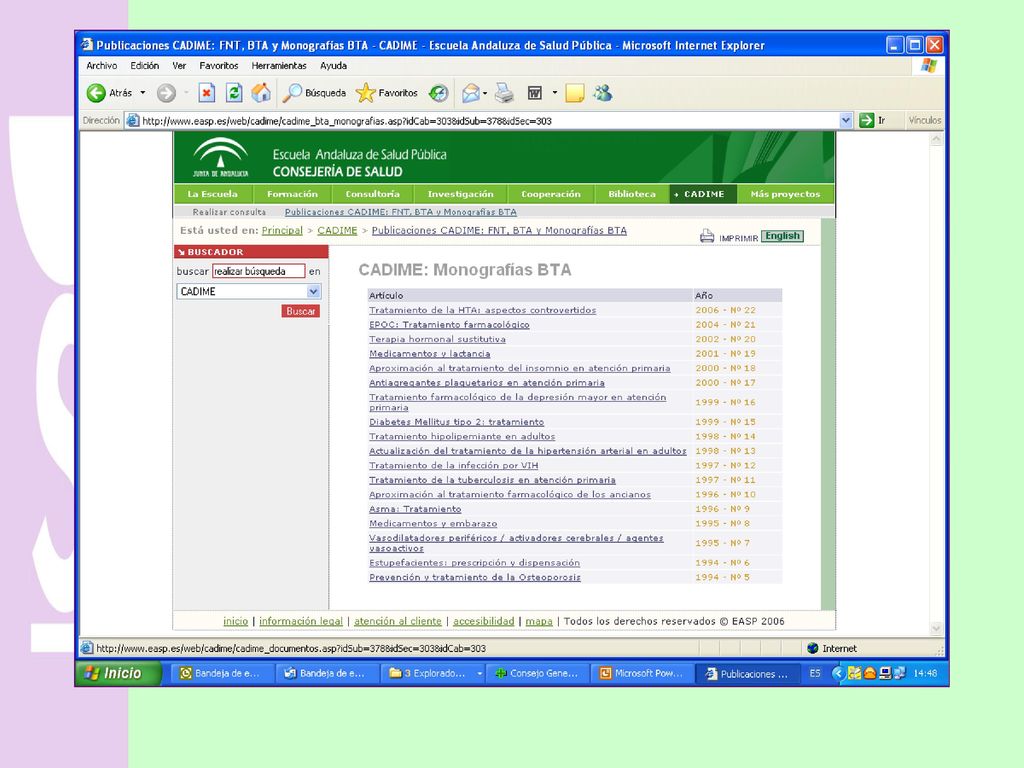
Task: Open the Ver menu
Action: 179,66
